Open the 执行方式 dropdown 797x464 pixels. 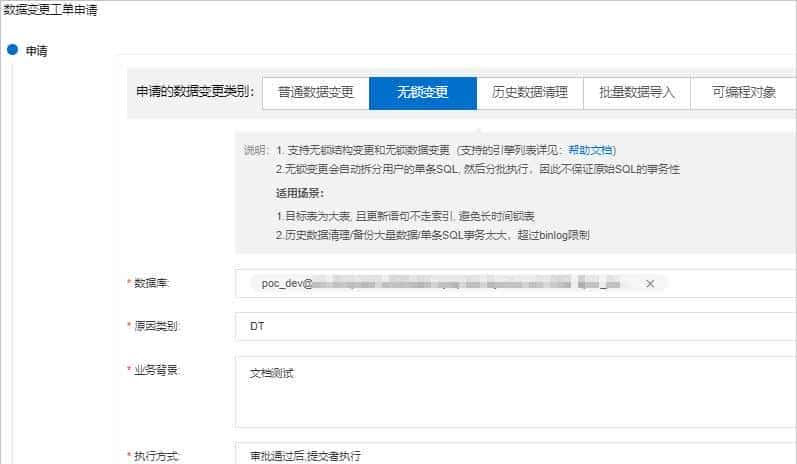[x=516, y=454]
